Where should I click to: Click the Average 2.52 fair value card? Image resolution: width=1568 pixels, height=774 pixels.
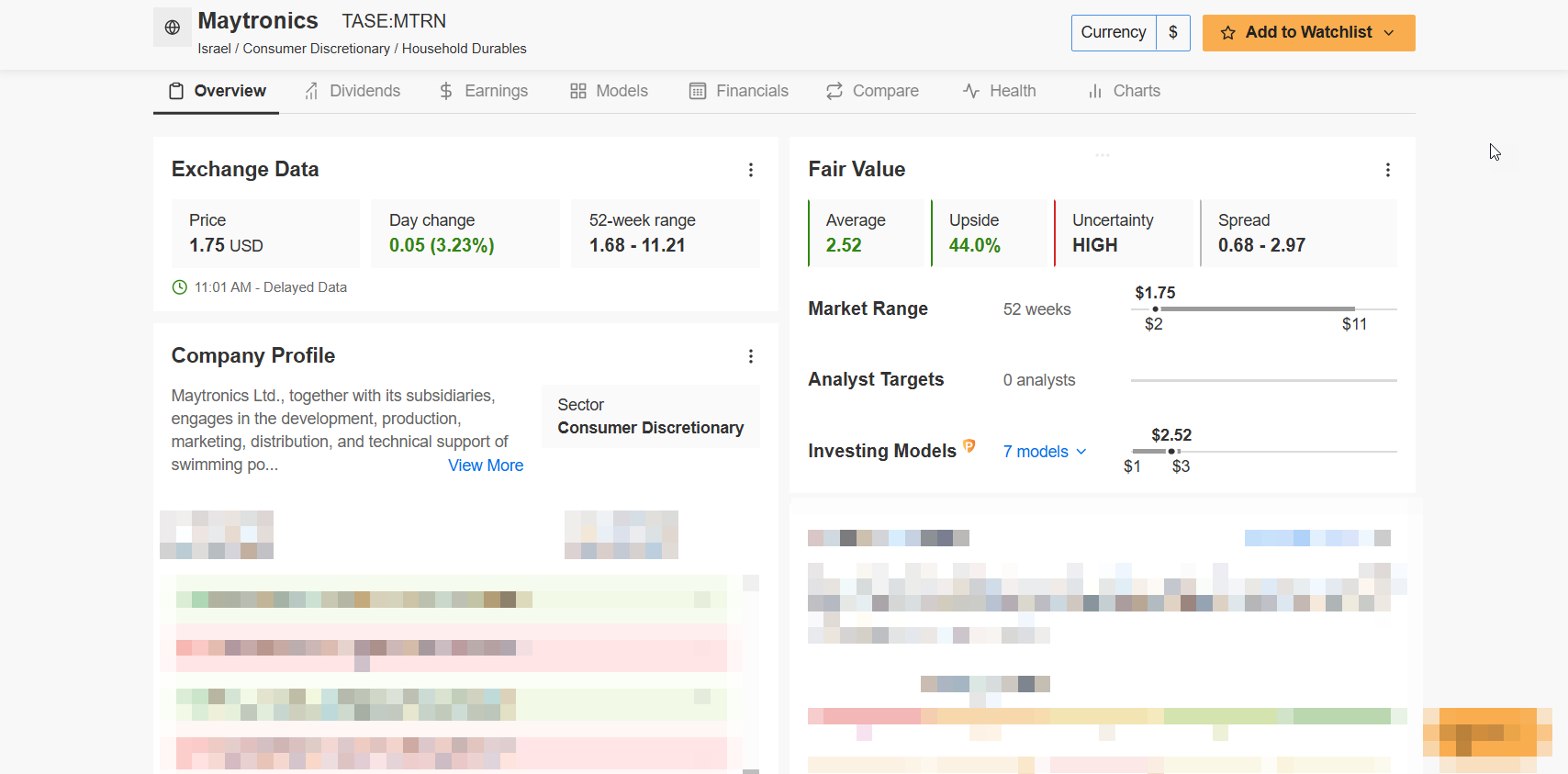click(866, 233)
